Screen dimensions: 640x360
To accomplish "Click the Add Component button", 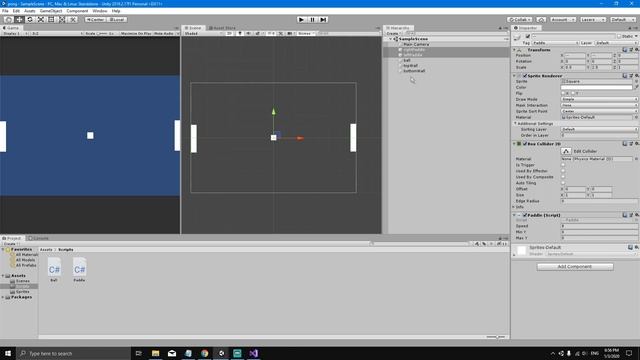I will coord(575,267).
